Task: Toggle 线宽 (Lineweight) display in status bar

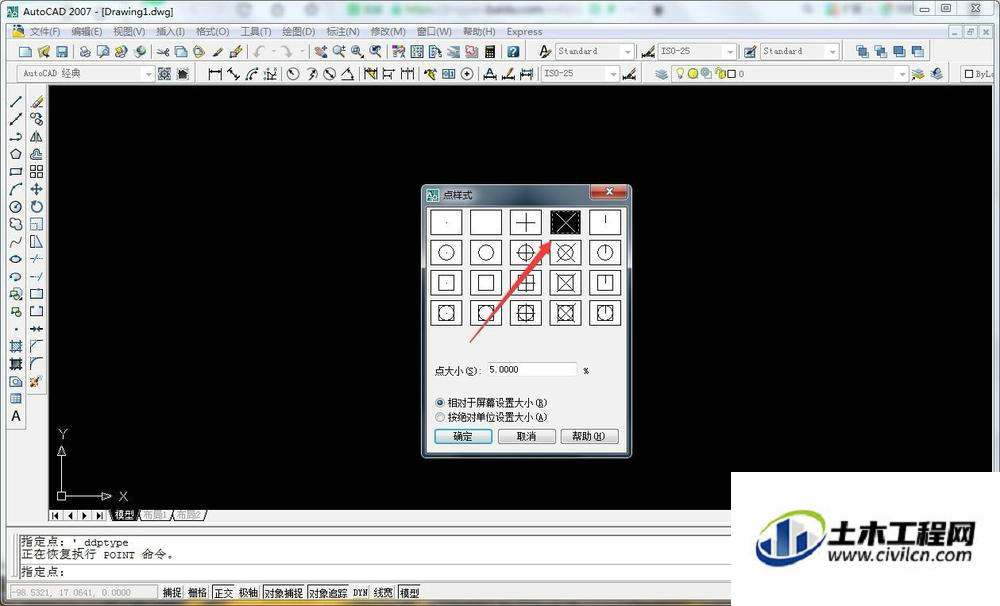Action: tap(383, 593)
